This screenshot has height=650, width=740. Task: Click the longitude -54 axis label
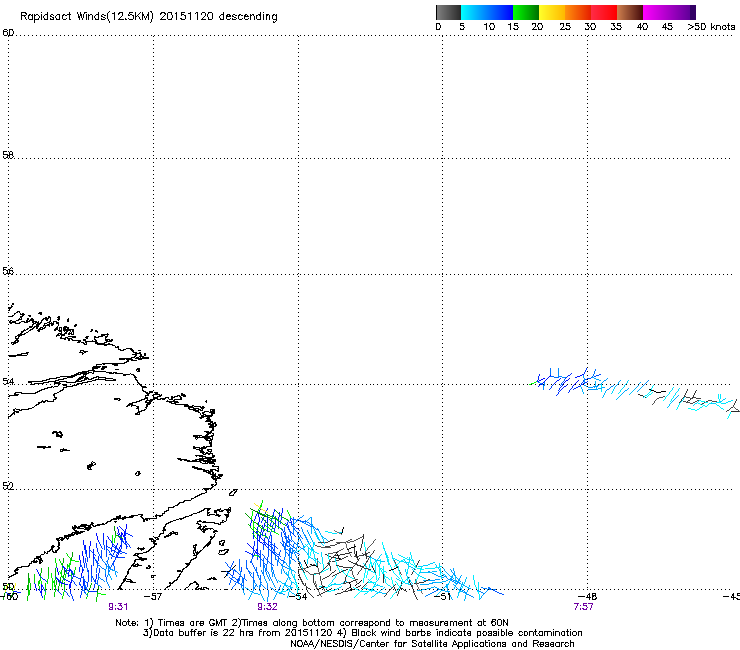click(x=298, y=597)
